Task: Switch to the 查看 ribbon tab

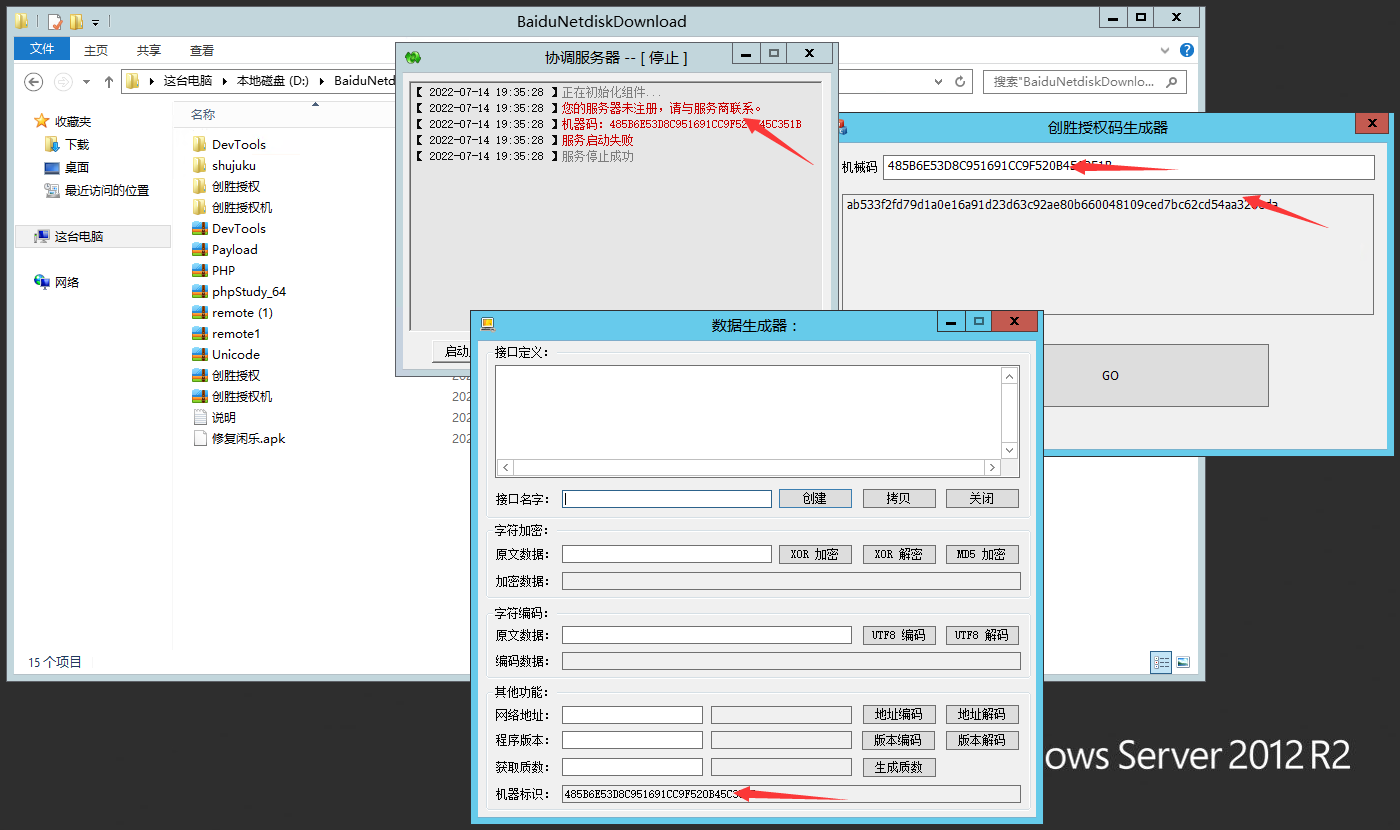Action: coord(201,50)
